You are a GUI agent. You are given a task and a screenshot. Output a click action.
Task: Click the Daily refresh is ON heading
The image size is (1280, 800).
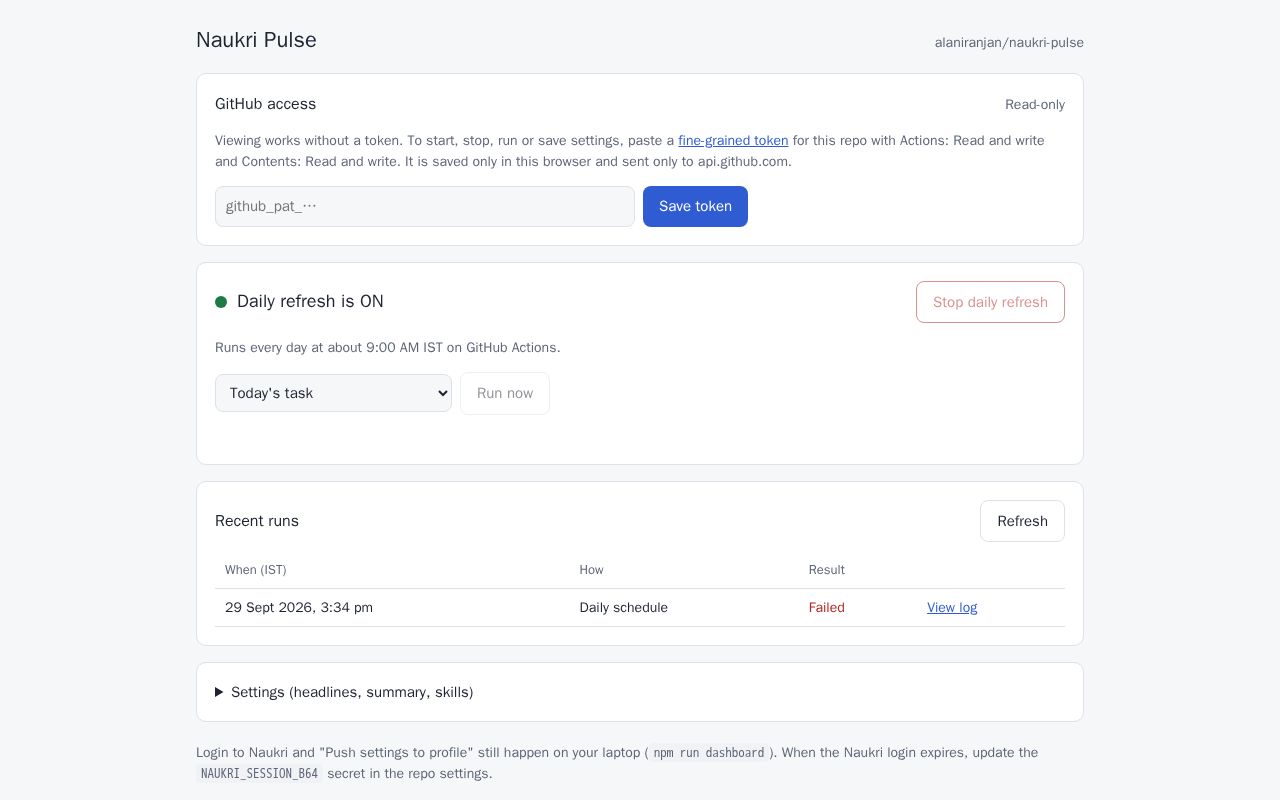tap(310, 302)
